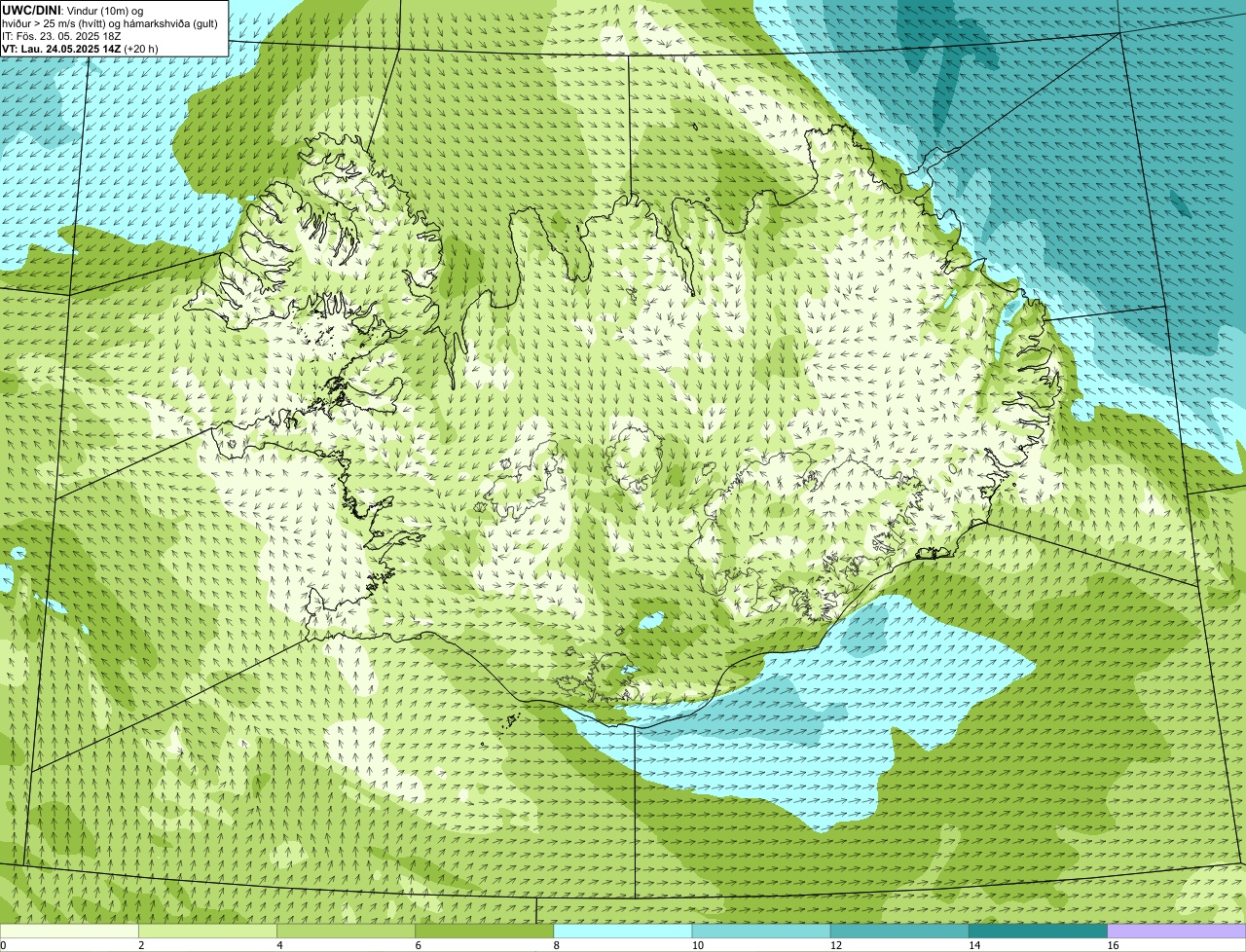
Task: Click the legend scale label '8'
Action: 557,945
